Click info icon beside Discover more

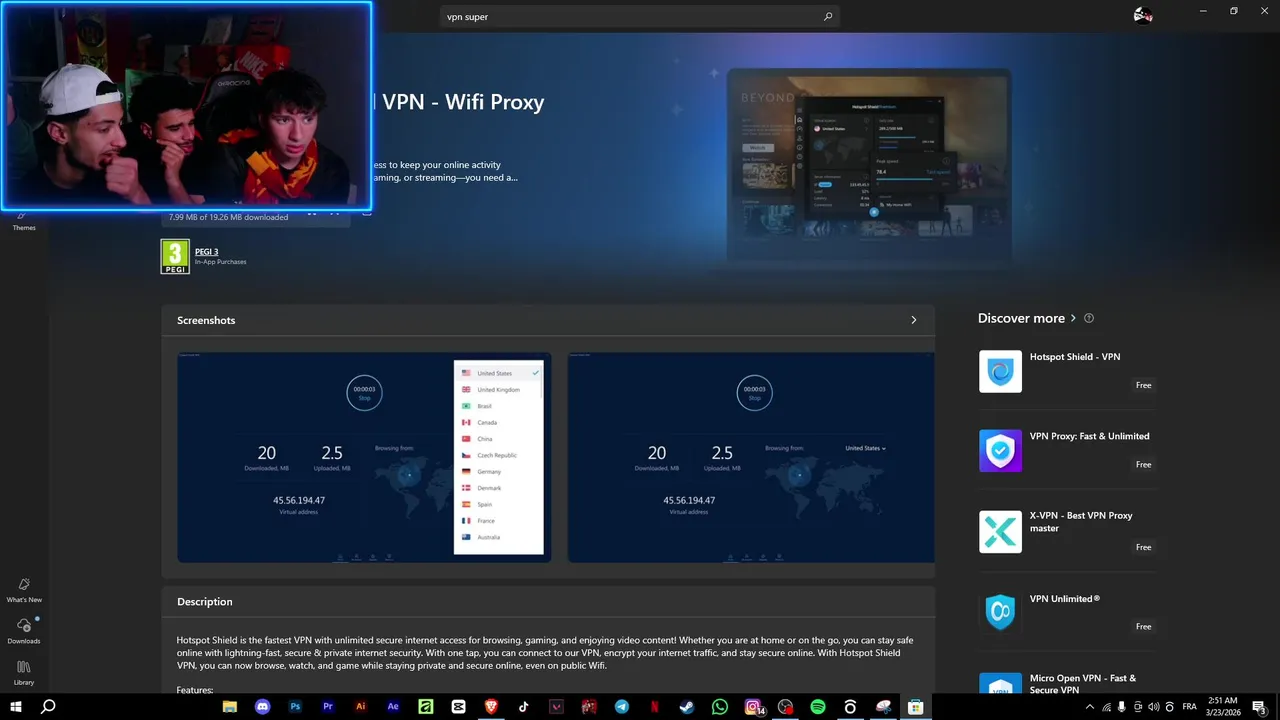pos(1089,318)
